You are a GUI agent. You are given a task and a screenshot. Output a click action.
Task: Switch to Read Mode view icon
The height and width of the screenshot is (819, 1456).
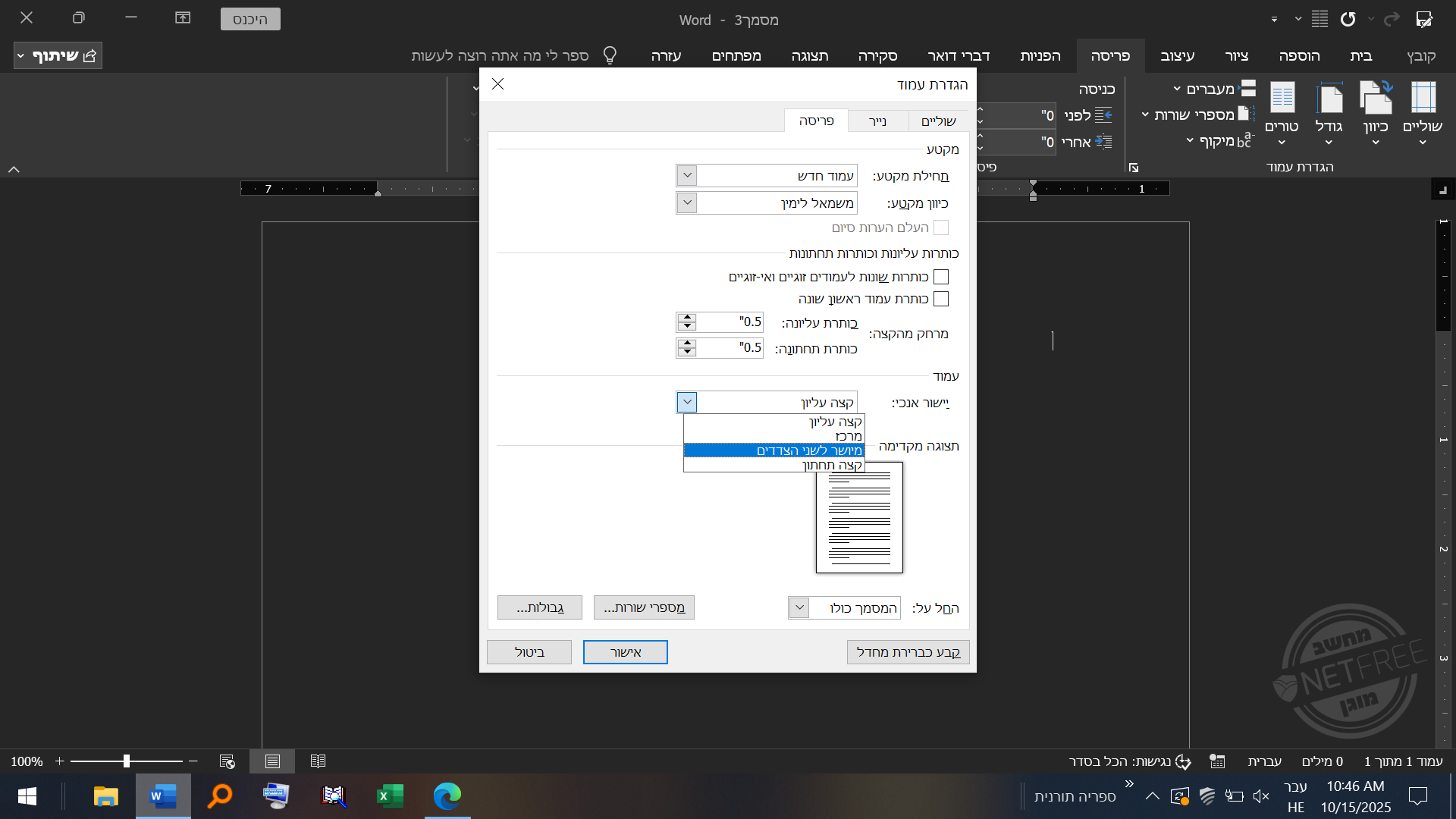tap(318, 761)
